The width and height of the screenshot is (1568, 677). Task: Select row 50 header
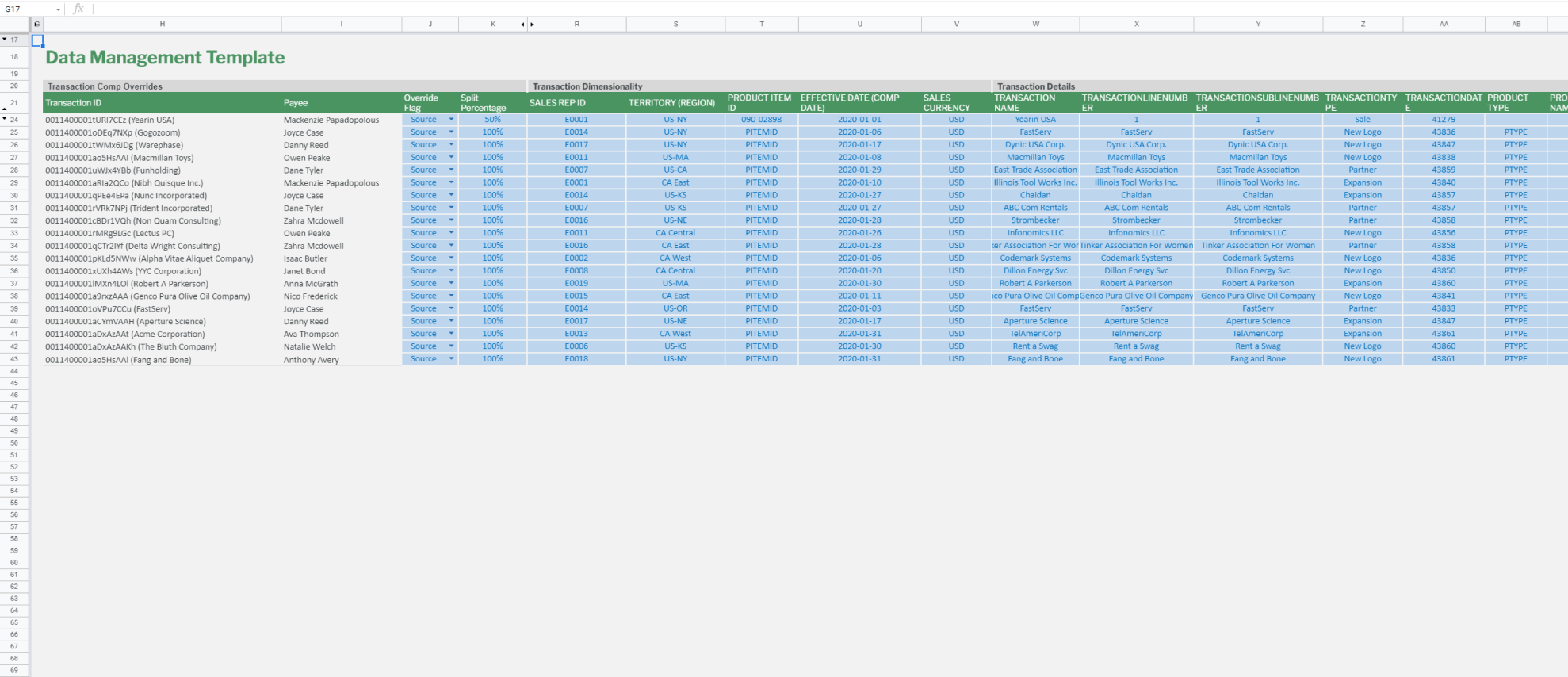(x=14, y=442)
